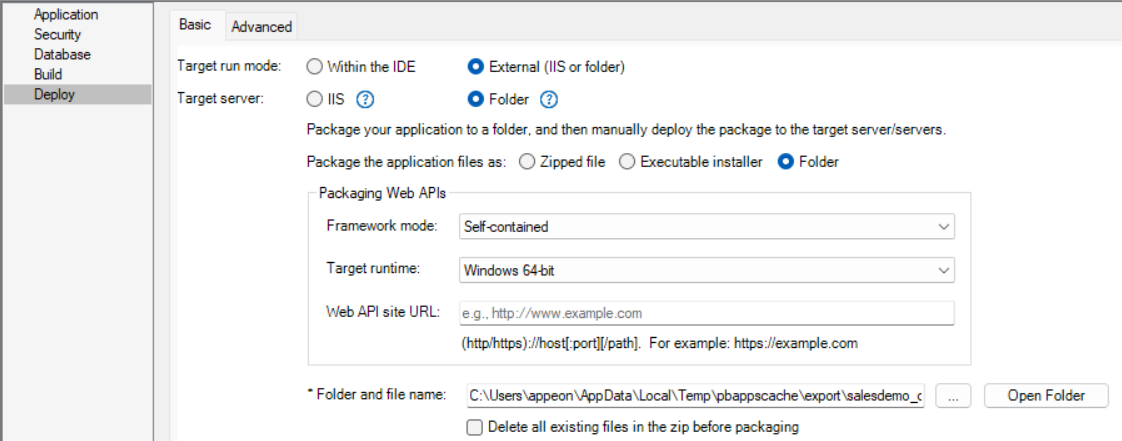
Task: Switch to the Advanced tab
Action: coord(261,27)
